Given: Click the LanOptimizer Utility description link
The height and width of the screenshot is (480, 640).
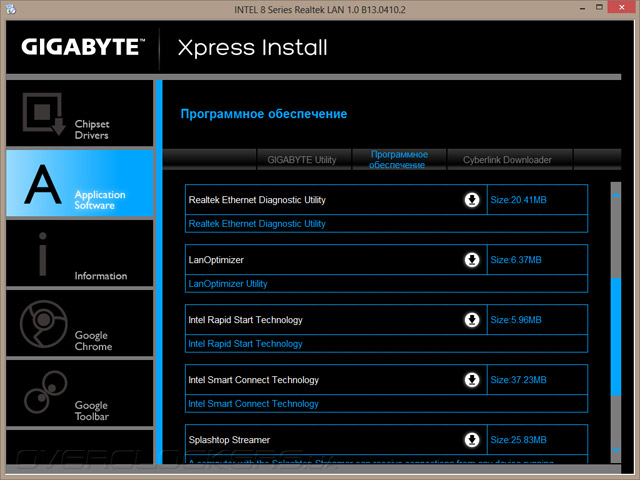Looking at the screenshot, I should click(228, 284).
